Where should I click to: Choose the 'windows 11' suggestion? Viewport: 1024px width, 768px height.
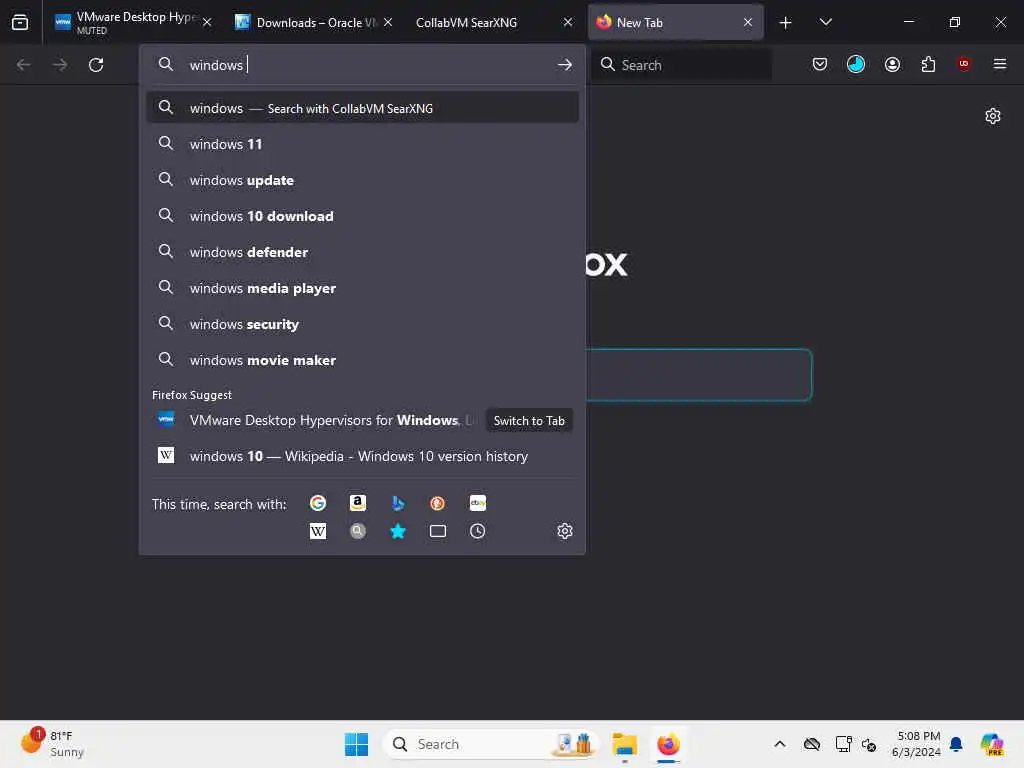[x=362, y=144]
